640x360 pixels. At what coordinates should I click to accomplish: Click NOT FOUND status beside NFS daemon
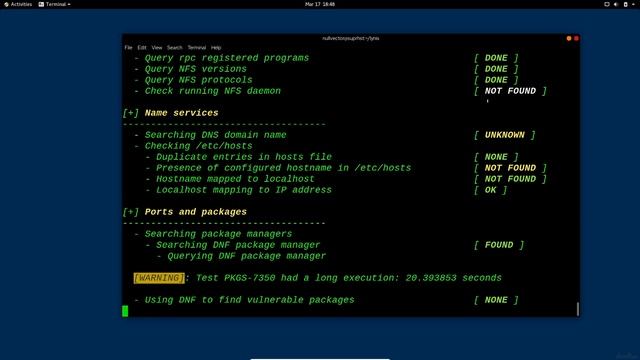coord(510,91)
